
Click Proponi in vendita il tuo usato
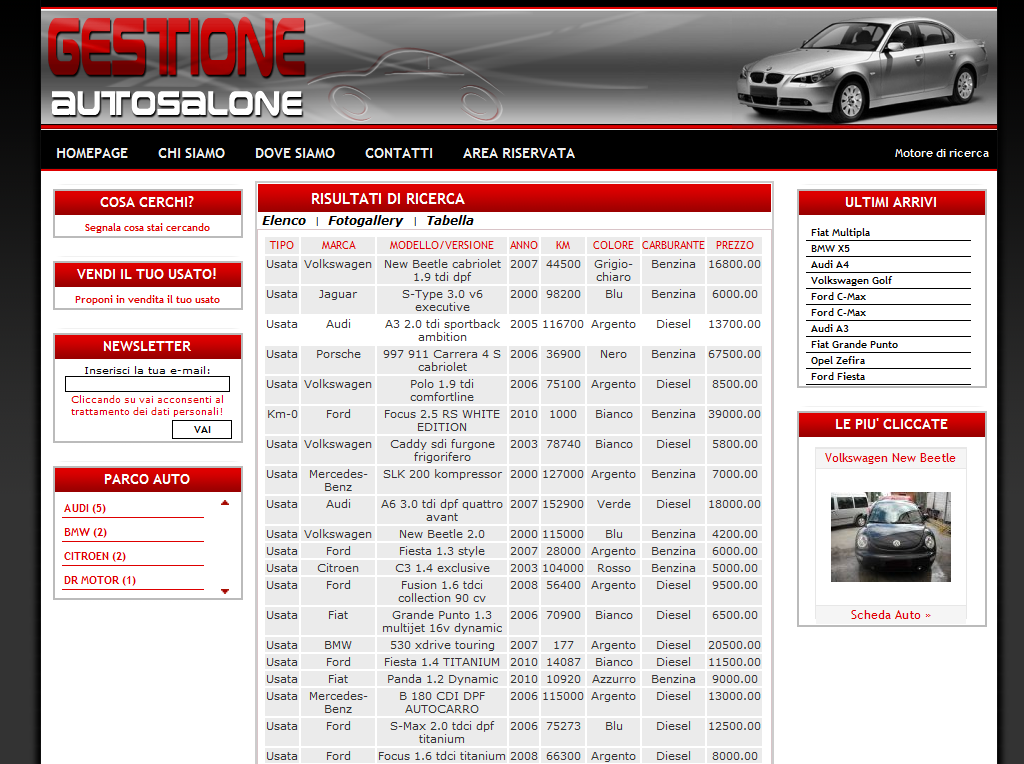[147, 299]
